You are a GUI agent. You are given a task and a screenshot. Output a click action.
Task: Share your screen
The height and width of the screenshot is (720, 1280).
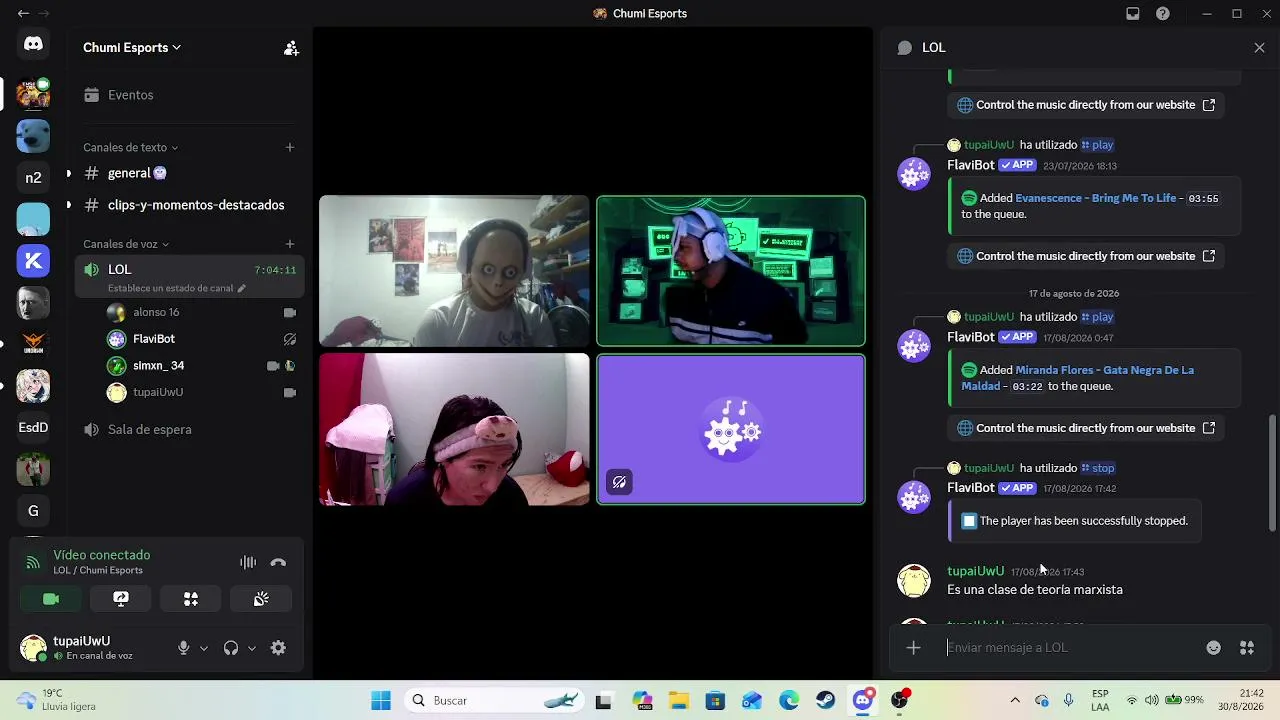tap(121, 599)
